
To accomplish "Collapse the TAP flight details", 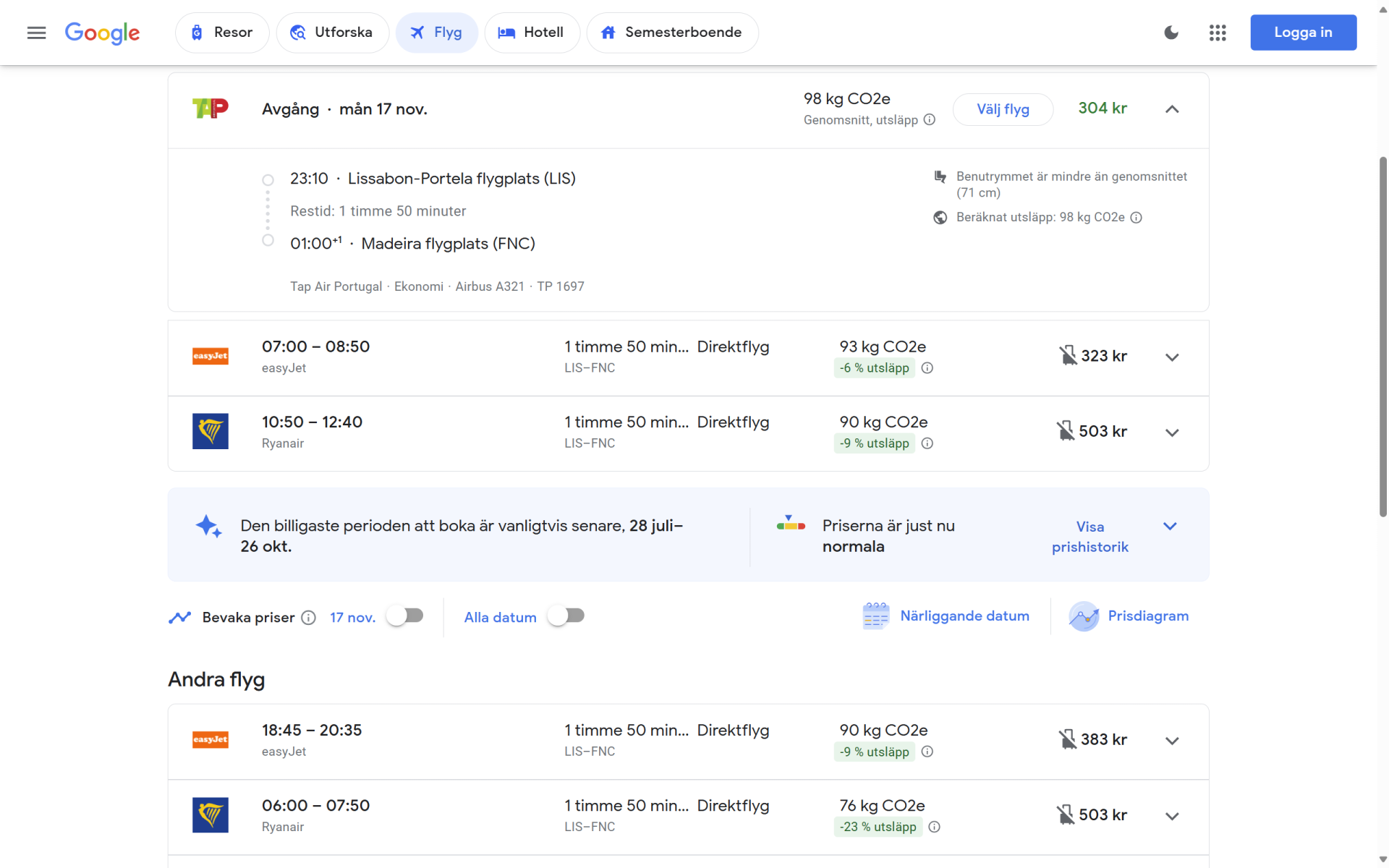I will (x=1172, y=109).
